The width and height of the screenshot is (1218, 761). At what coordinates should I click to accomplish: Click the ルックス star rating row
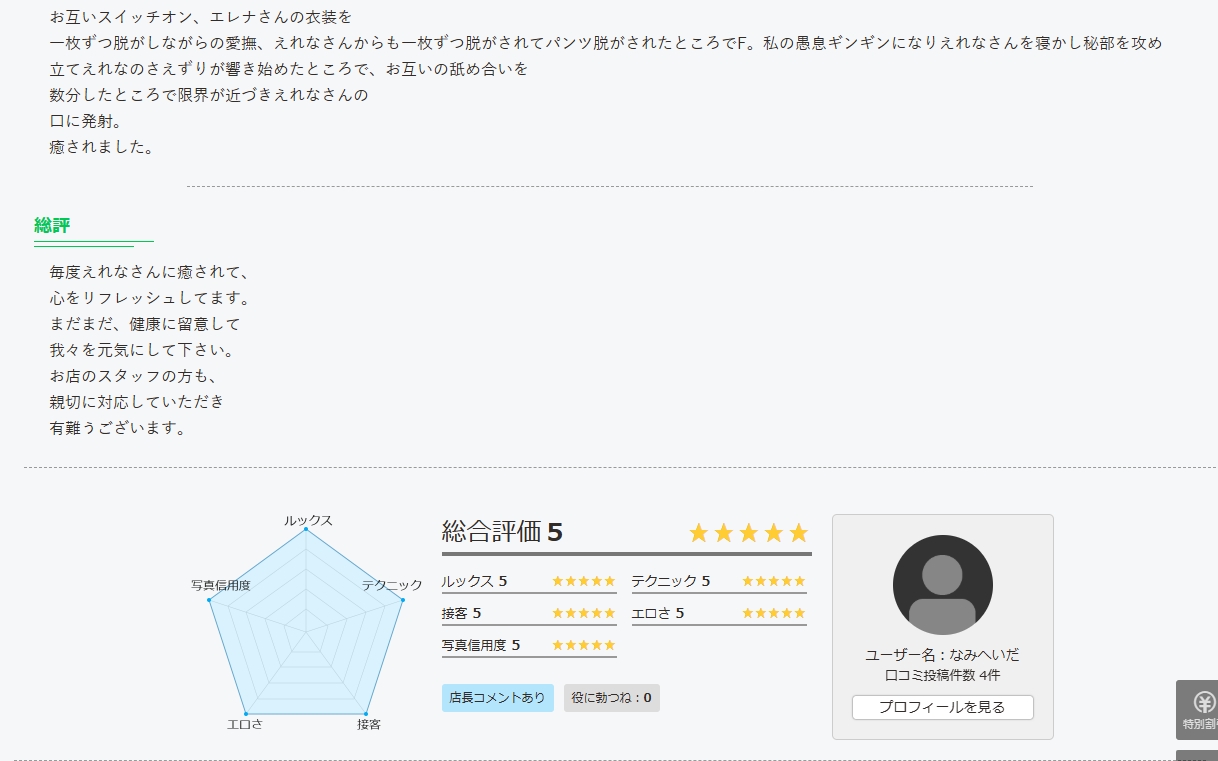point(529,582)
